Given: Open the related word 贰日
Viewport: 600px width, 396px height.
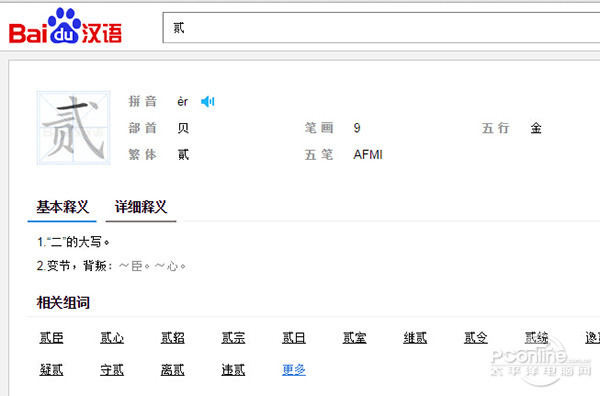Looking at the screenshot, I should 294,338.
